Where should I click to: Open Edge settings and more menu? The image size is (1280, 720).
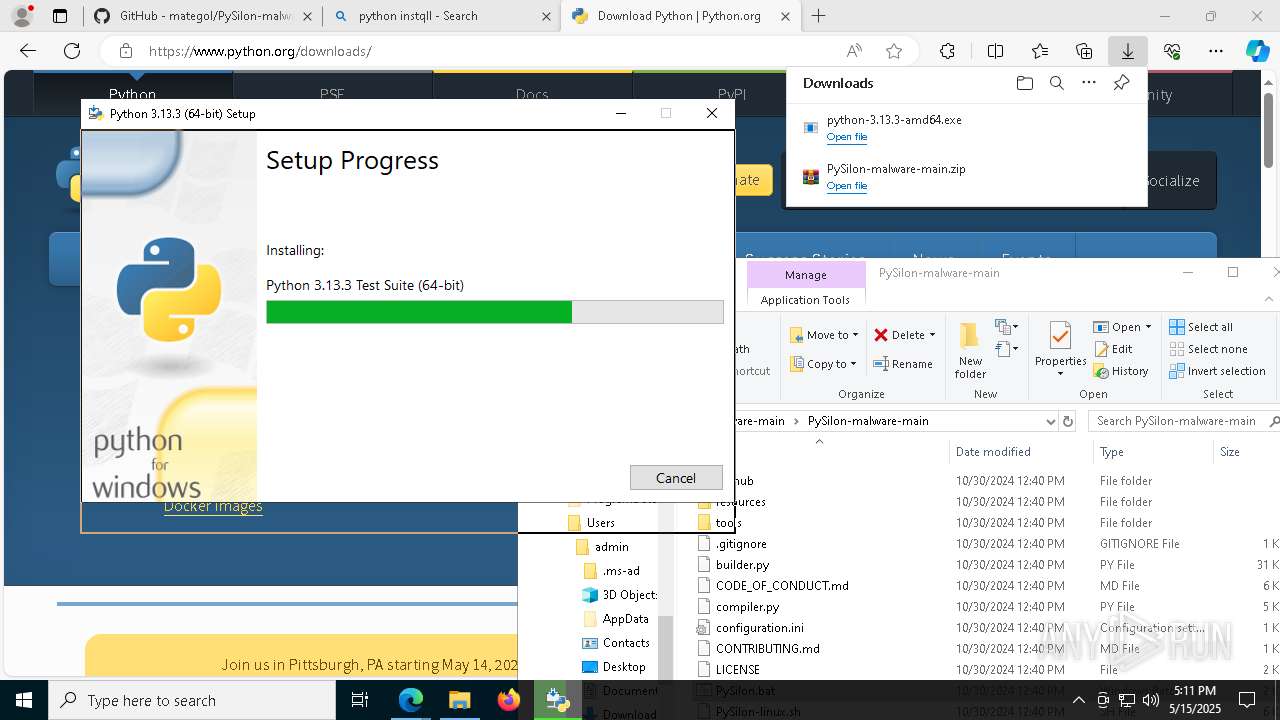(x=1216, y=51)
